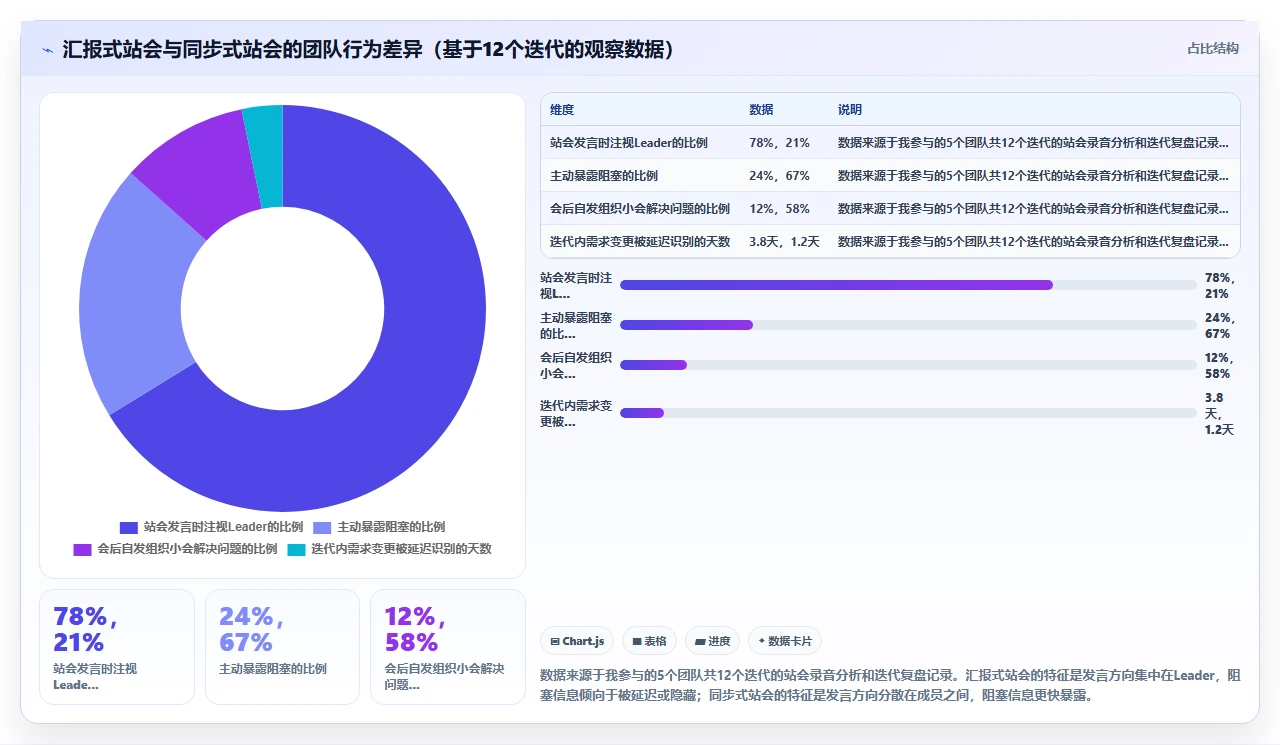Open data card 12%，58%
Image resolution: width=1280 pixels, height=745 pixels.
[448, 647]
